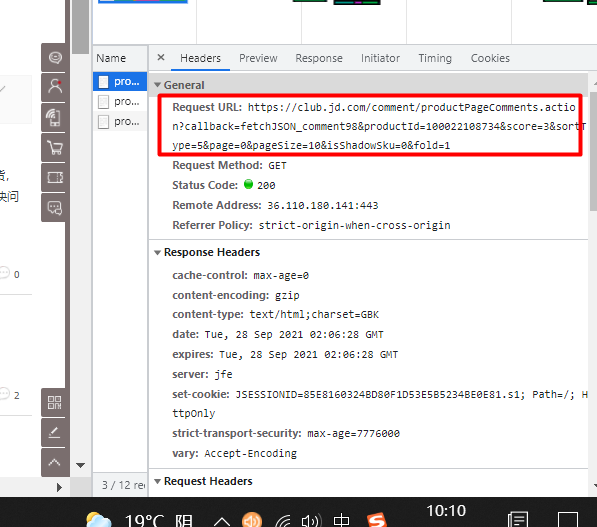Click the green status code indicator dot
Screen dimensions: 597x527
tap(248, 184)
